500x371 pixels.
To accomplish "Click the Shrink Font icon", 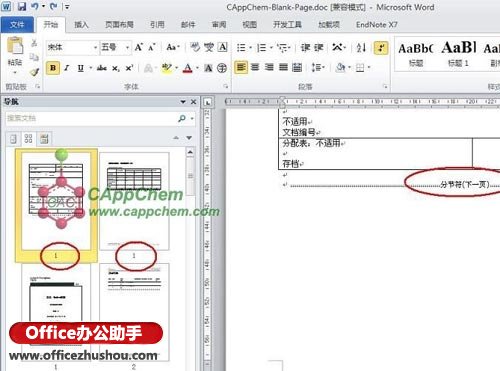I will tap(152, 47).
